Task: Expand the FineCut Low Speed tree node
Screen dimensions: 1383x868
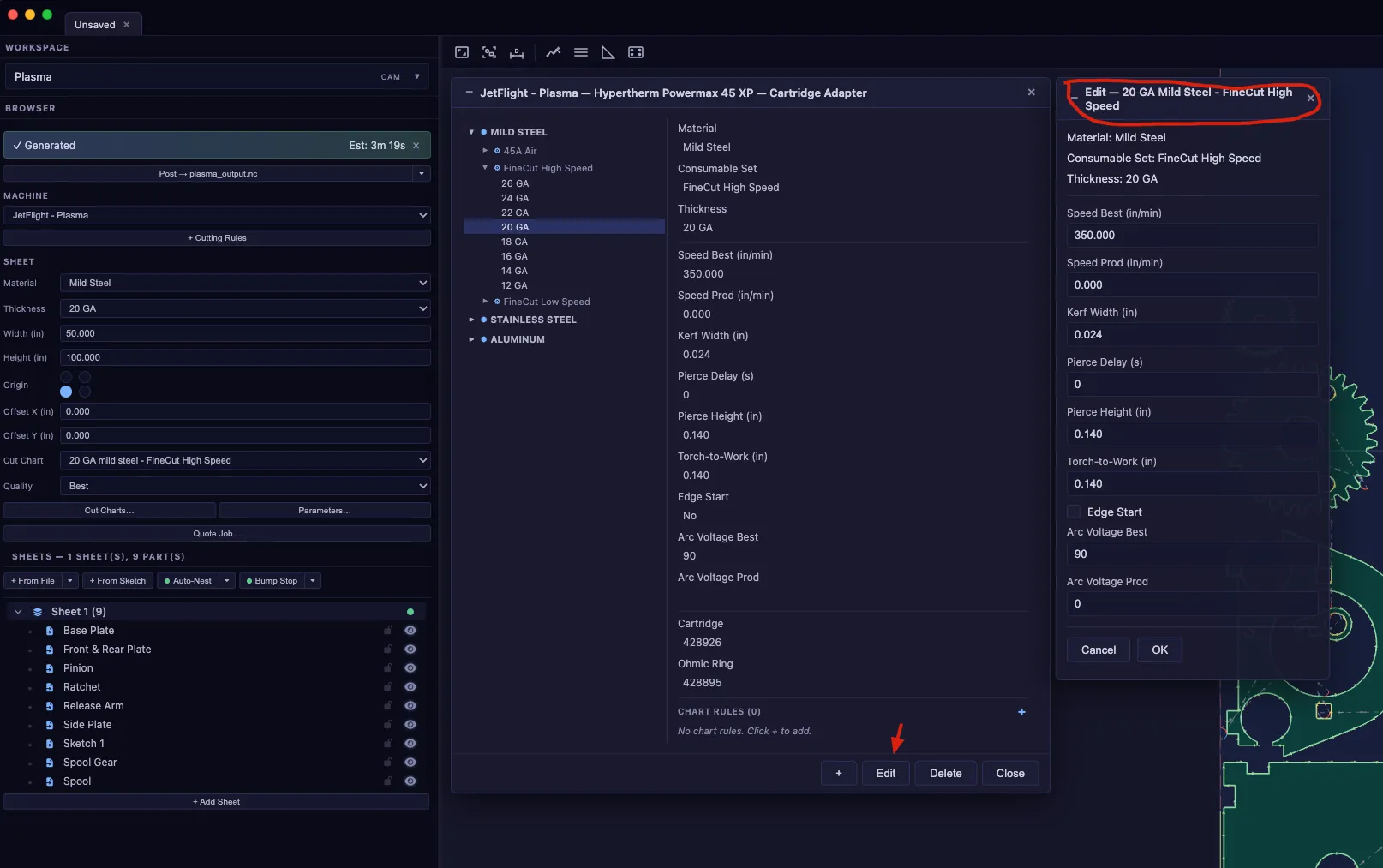Action: point(485,302)
